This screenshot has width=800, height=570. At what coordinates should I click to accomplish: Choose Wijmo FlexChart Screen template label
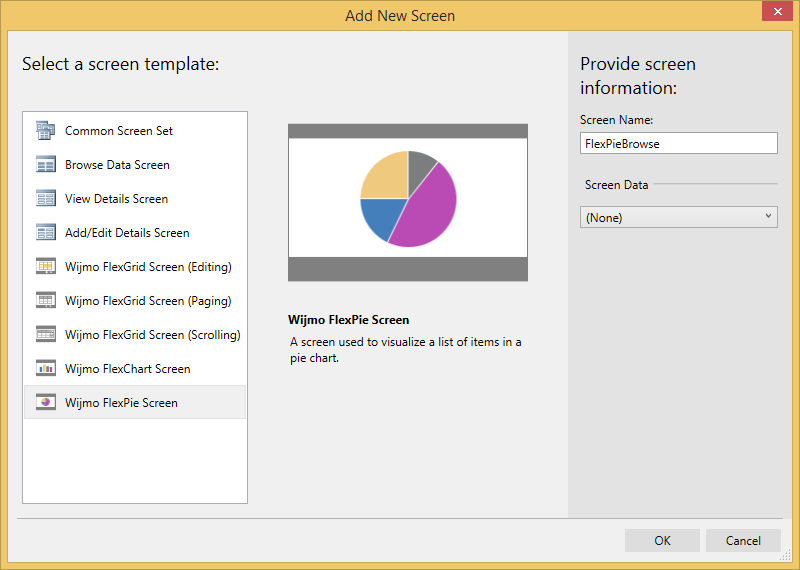pos(127,369)
